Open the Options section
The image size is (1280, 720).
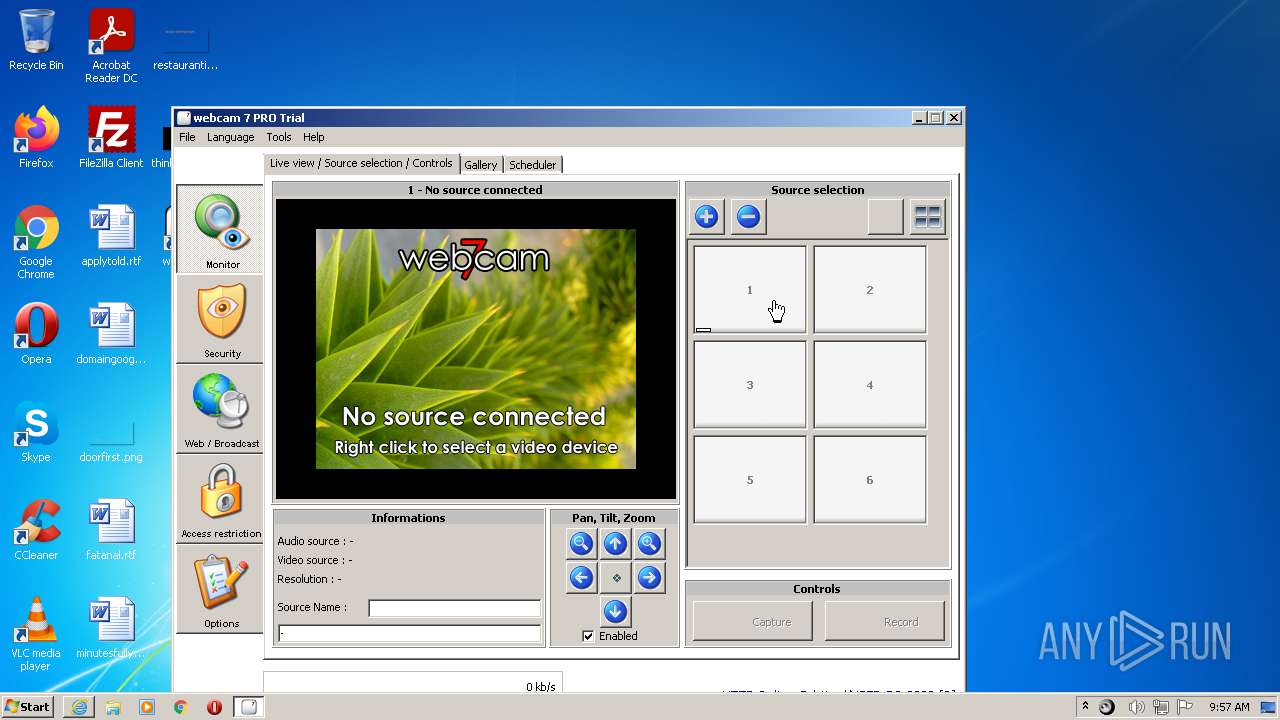point(220,589)
